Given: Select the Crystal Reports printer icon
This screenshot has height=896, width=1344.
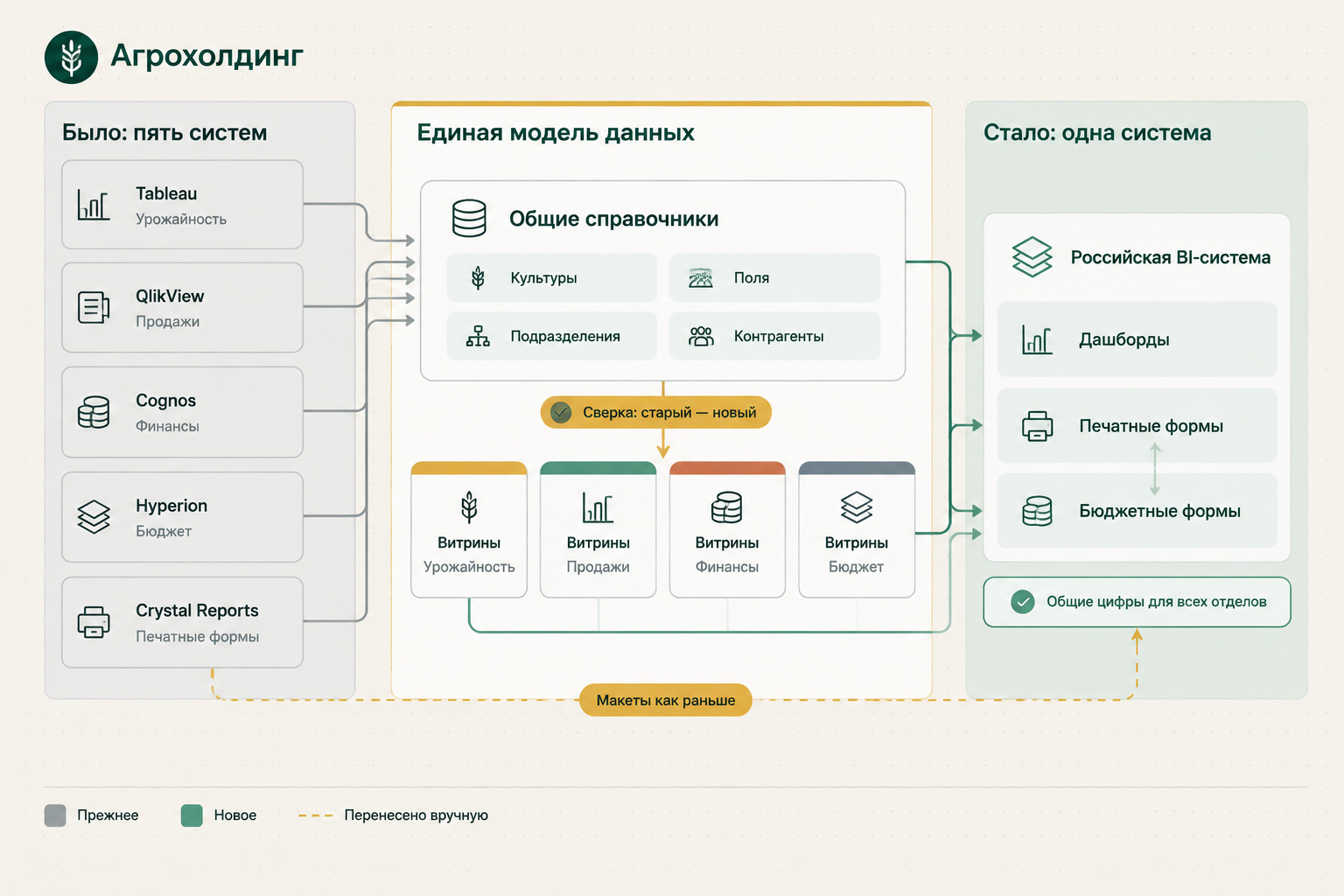Looking at the screenshot, I should point(94,622).
